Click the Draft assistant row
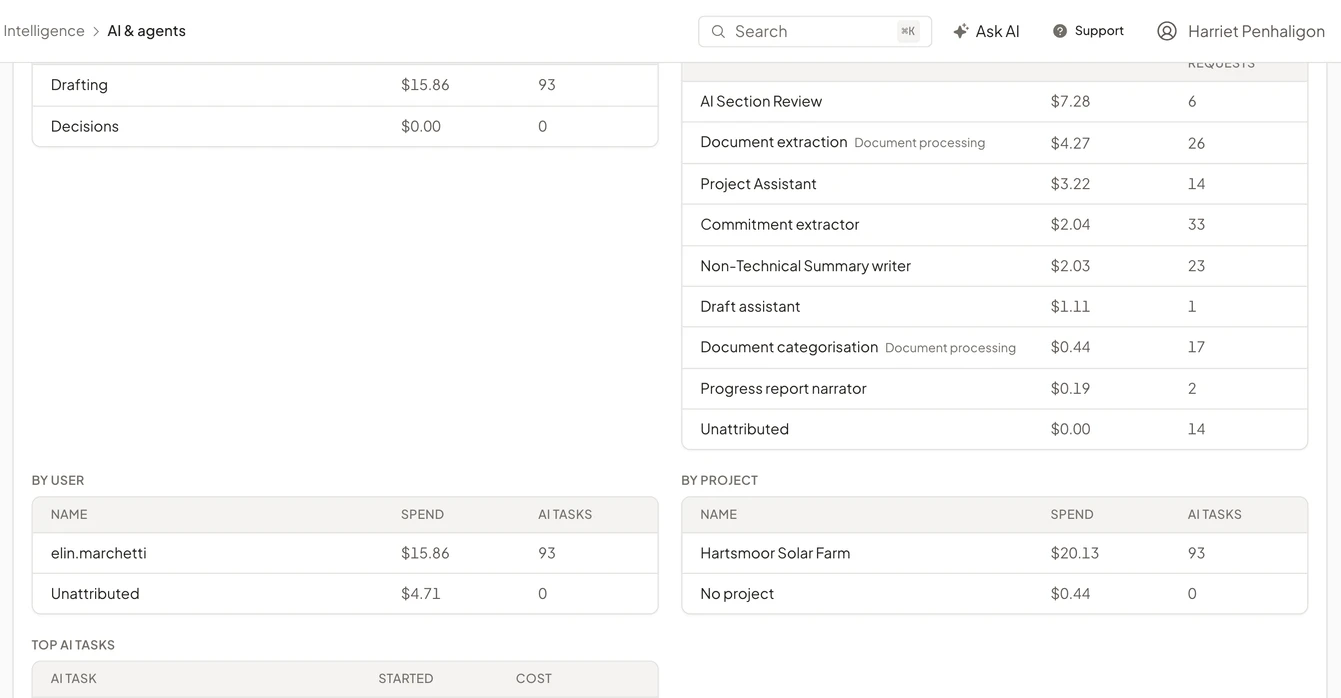The image size is (1341, 698). 994,307
